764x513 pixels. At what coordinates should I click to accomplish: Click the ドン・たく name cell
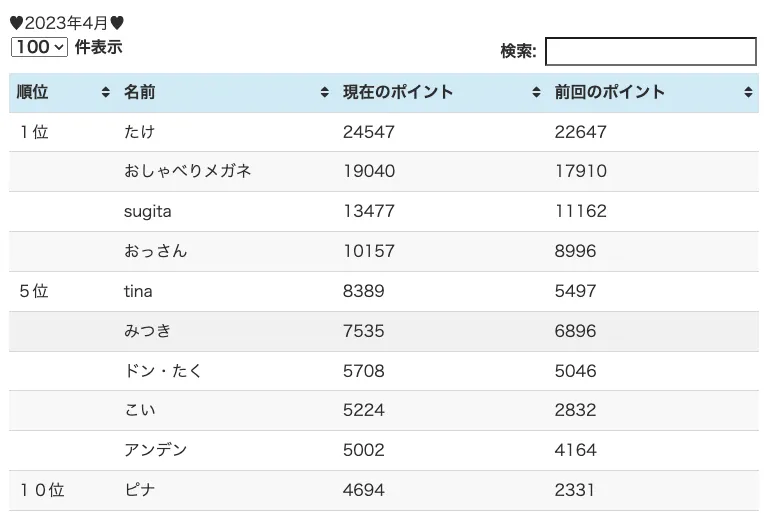(x=163, y=371)
